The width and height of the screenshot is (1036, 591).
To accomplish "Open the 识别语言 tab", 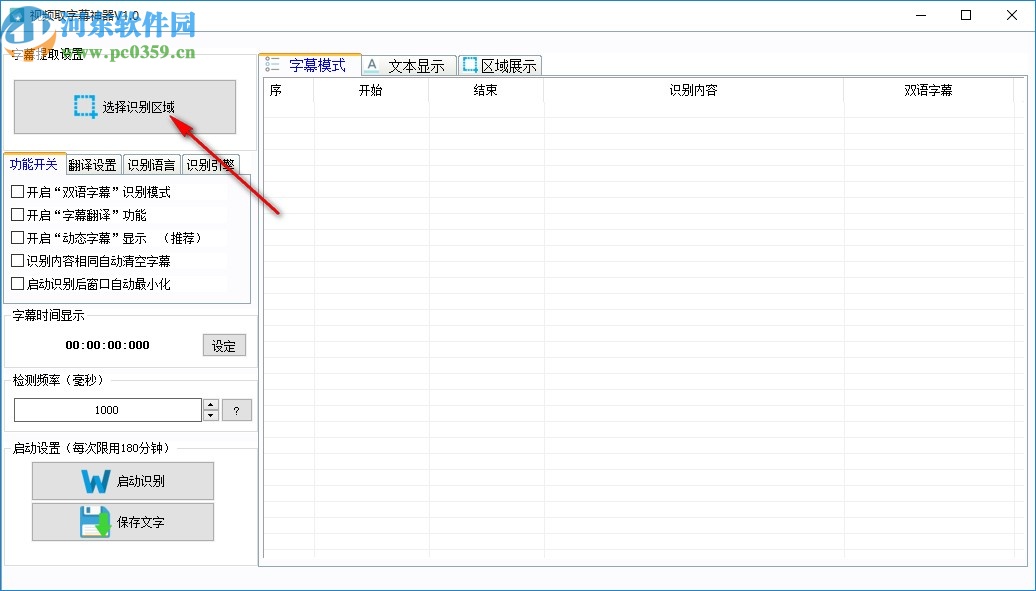I will tap(151, 165).
